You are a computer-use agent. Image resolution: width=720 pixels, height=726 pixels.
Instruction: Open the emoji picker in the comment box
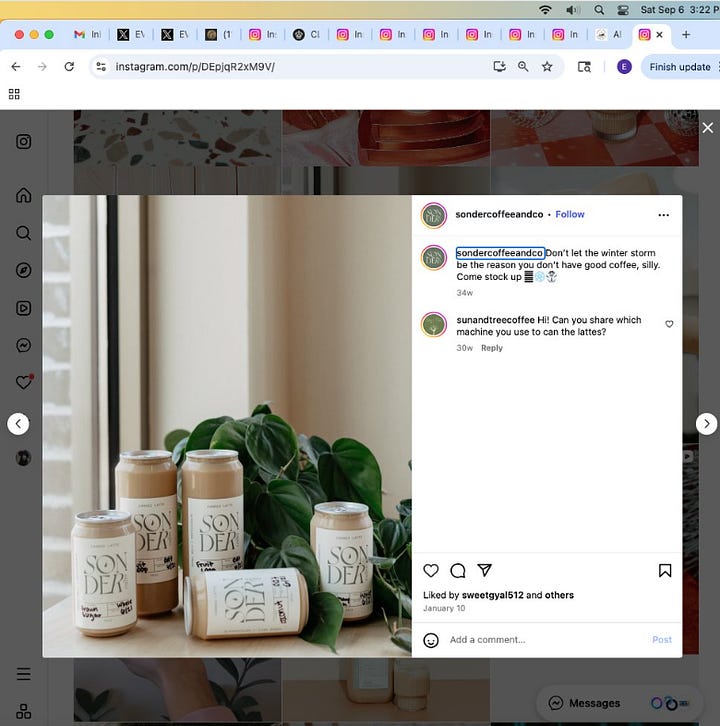tap(431, 640)
